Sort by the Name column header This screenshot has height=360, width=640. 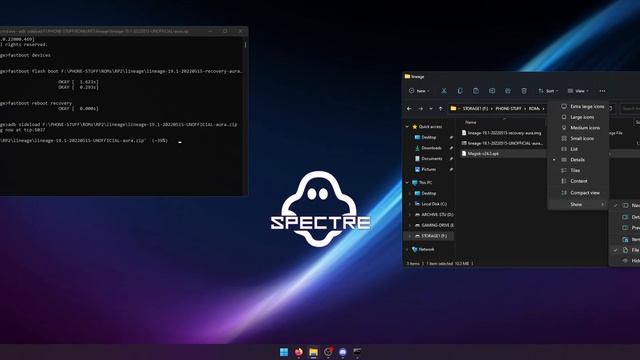point(471,122)
